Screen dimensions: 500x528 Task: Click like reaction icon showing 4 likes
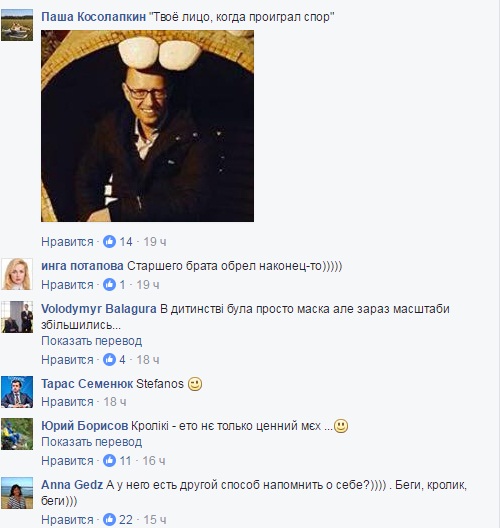pos(109,360)
